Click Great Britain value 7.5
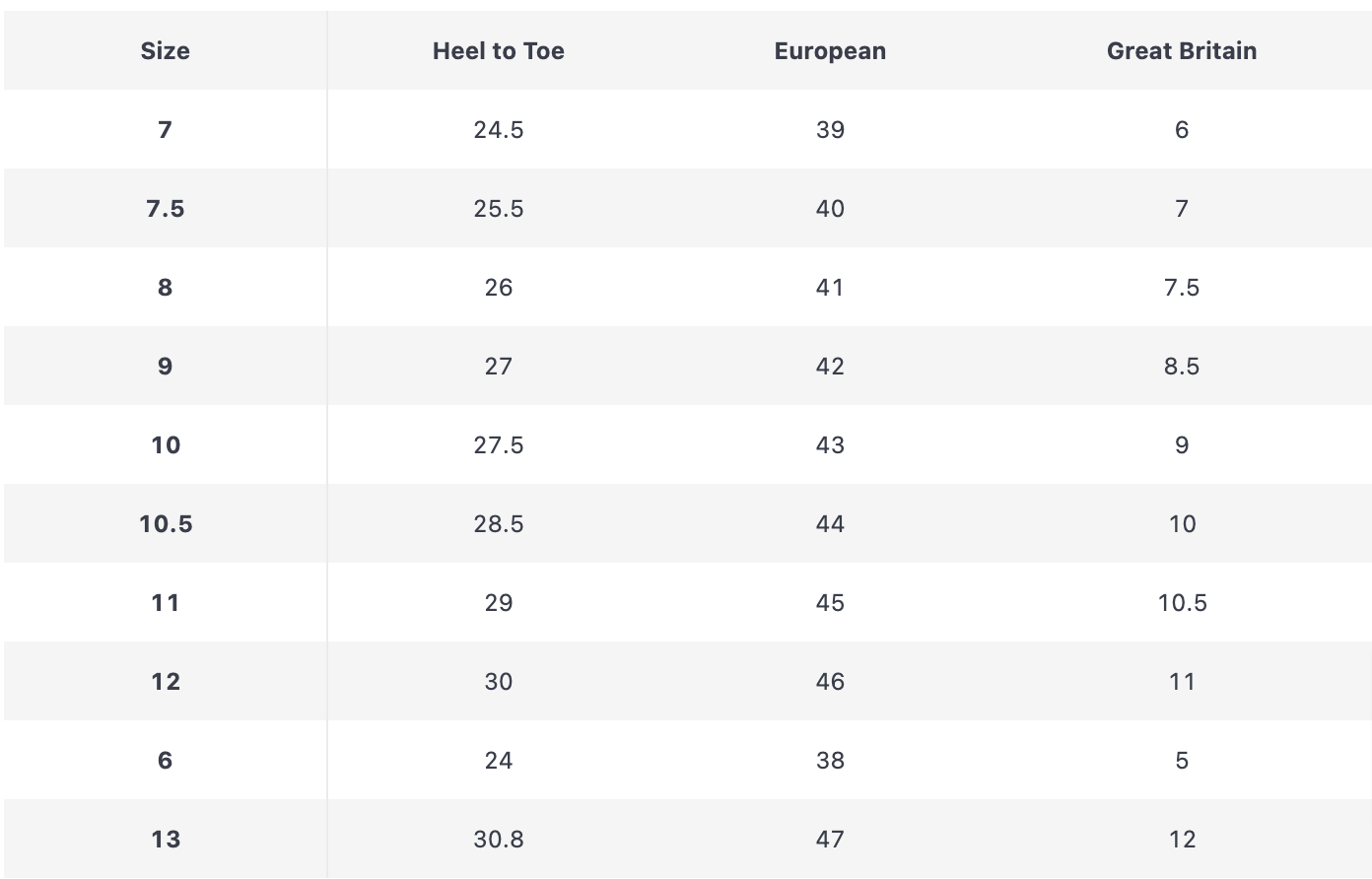 [x=1181, y=288]
